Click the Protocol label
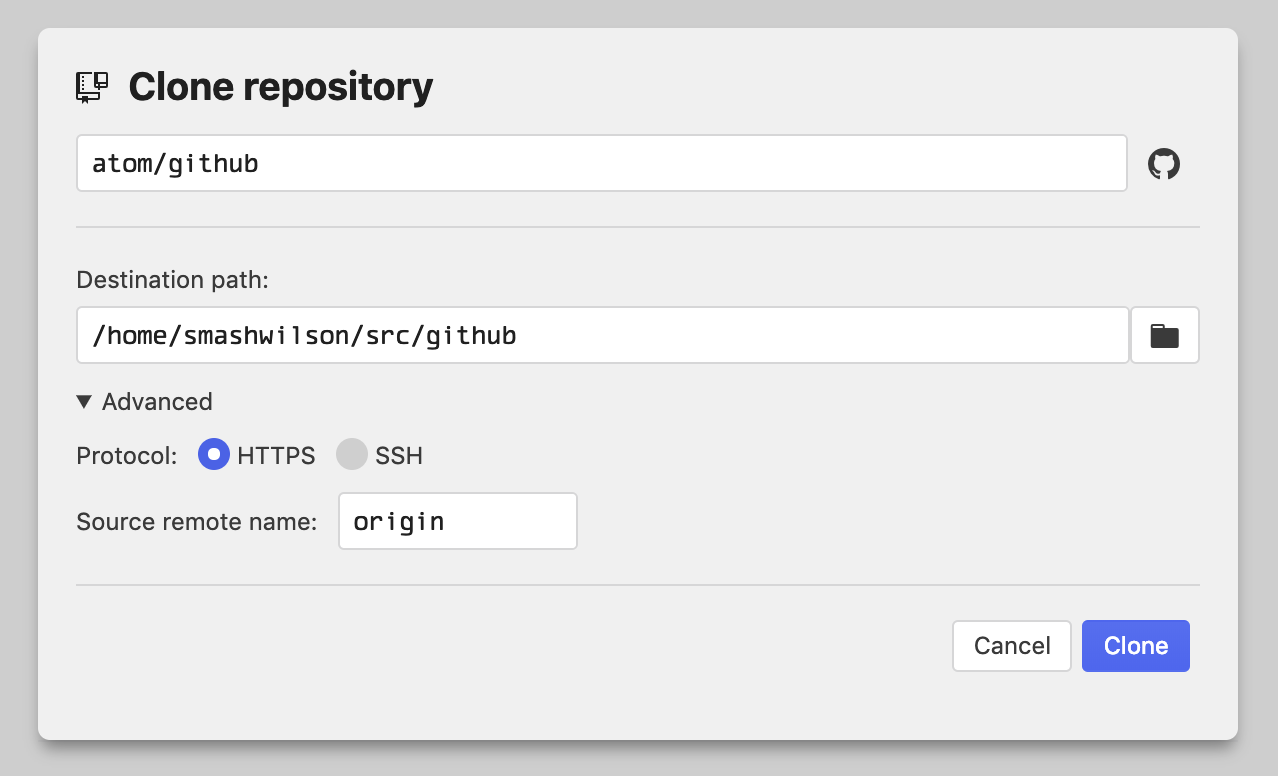Viewport: 1278px width, 776px height. (127, 456)
